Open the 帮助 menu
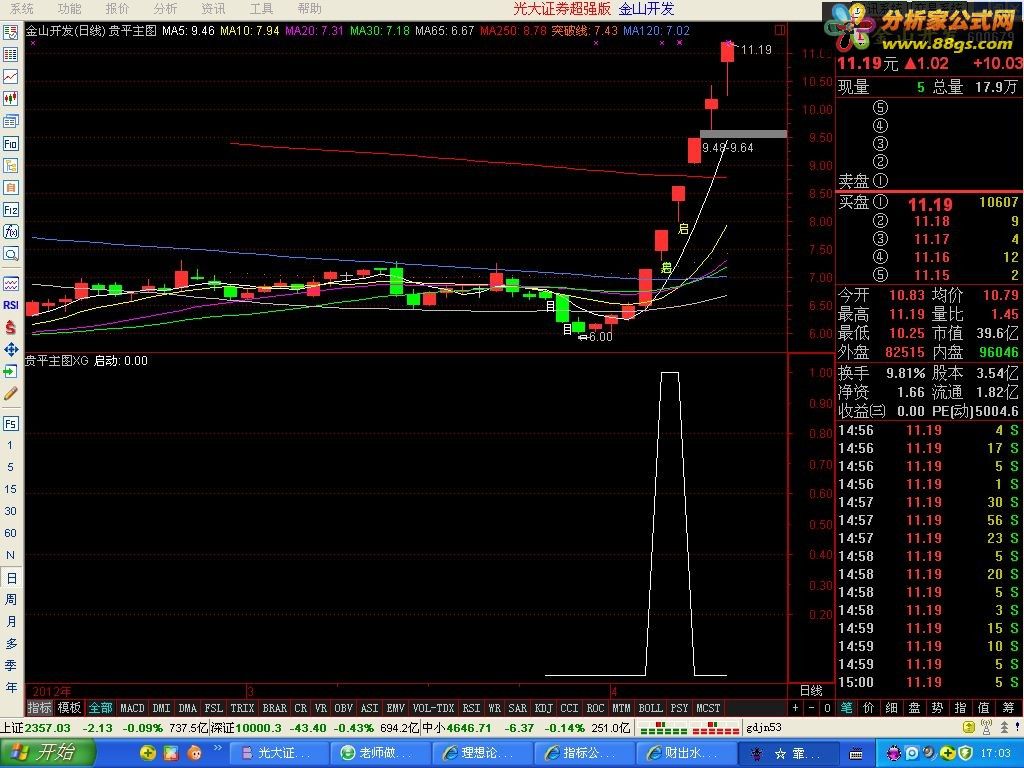 [x=310, y=8]
